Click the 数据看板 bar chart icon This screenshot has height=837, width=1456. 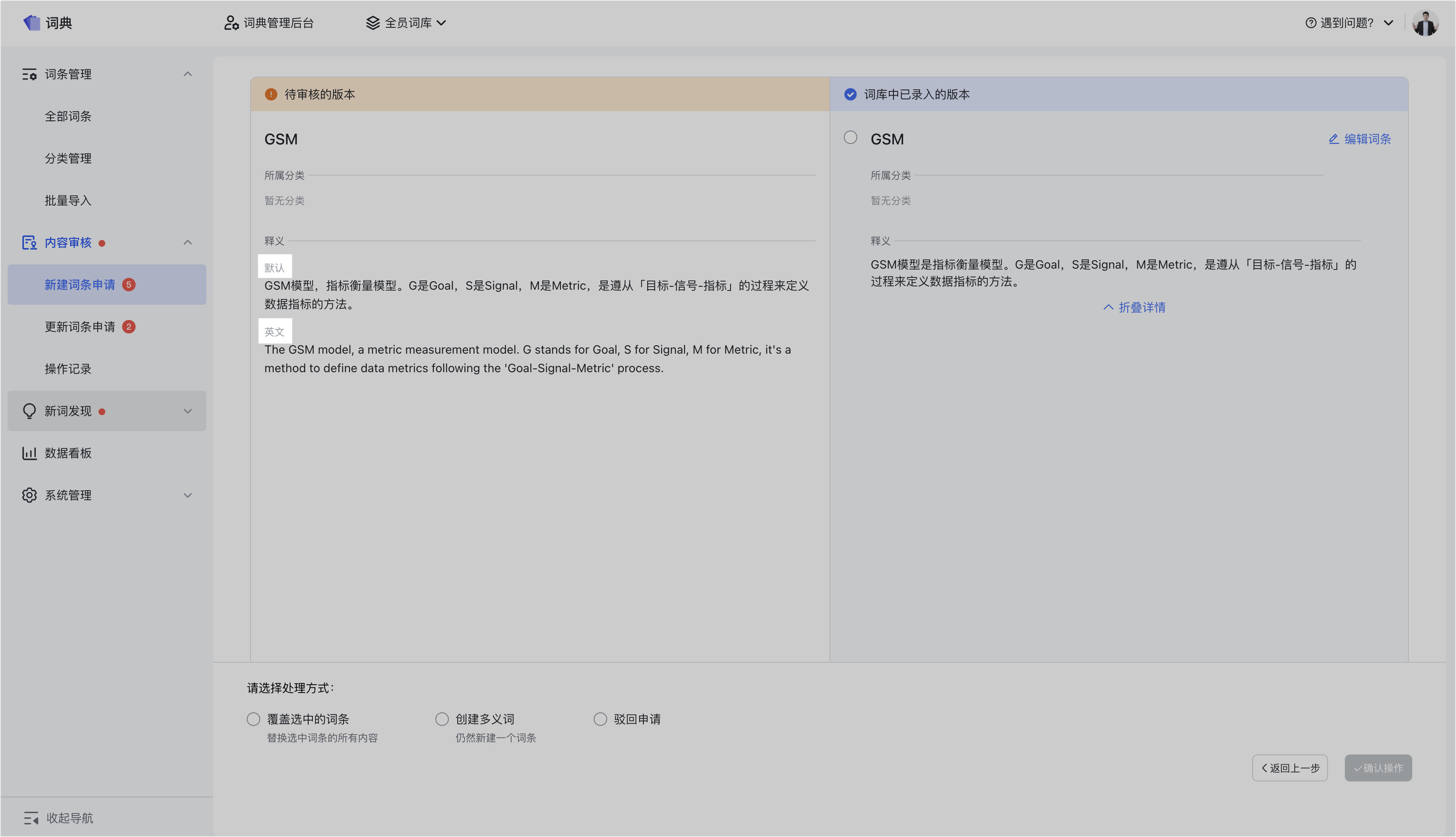pyautogui.click(x=29, y=453)
